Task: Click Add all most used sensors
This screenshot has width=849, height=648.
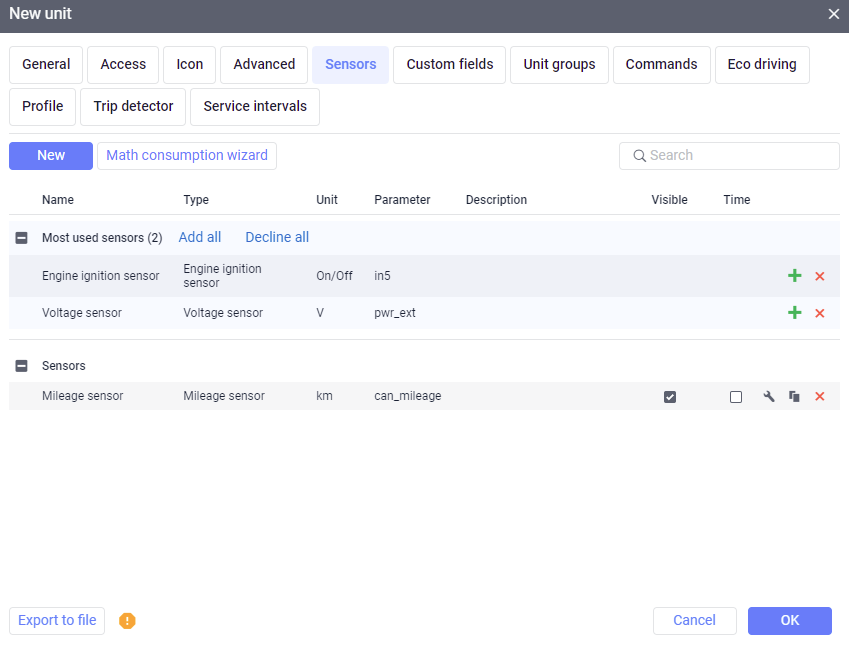Action: tap(200, 237)
